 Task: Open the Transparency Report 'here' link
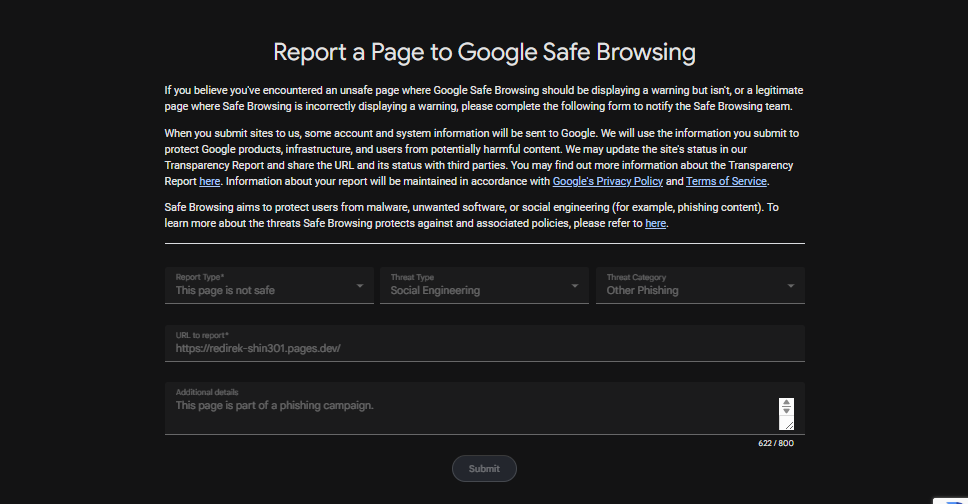click(x=209, y=181)
